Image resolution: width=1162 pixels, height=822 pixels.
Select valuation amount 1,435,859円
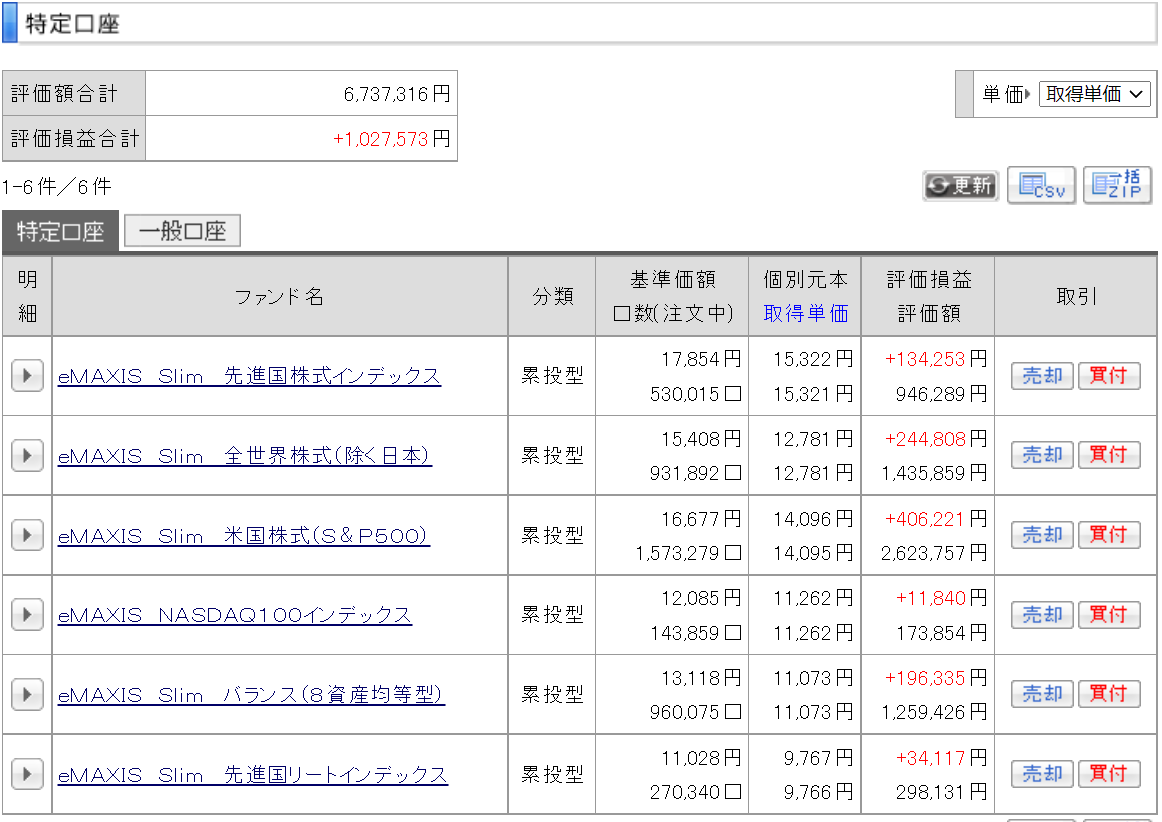coord(934,473)
